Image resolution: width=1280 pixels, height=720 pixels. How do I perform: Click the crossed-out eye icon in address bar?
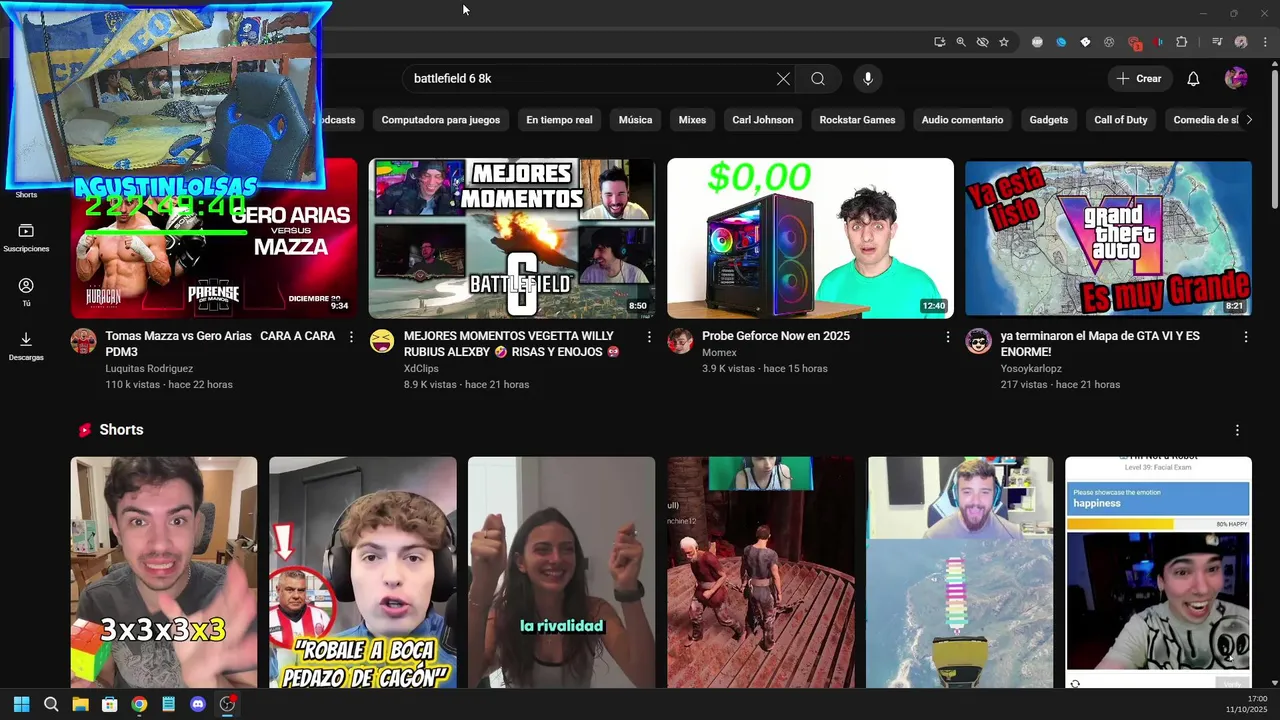coord(982,42)
